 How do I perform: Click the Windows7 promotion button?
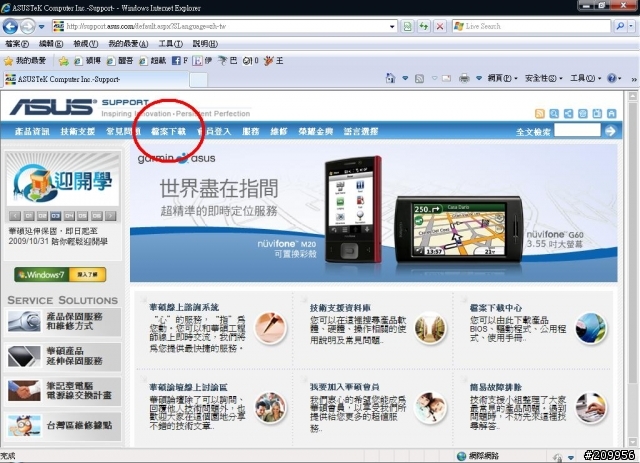coord(60,275)
